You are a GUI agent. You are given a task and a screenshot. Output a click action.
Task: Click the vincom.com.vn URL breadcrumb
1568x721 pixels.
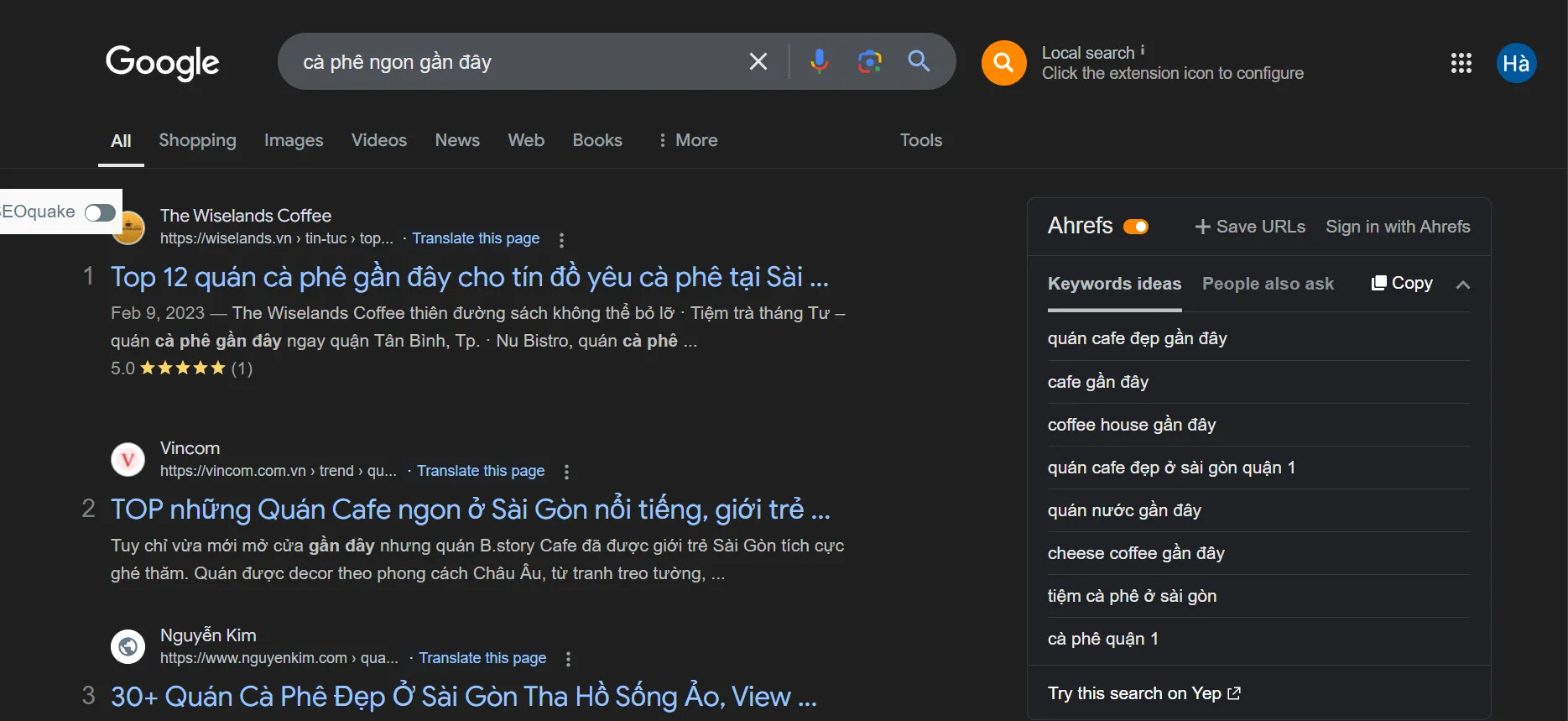click(x=279, y=471)
